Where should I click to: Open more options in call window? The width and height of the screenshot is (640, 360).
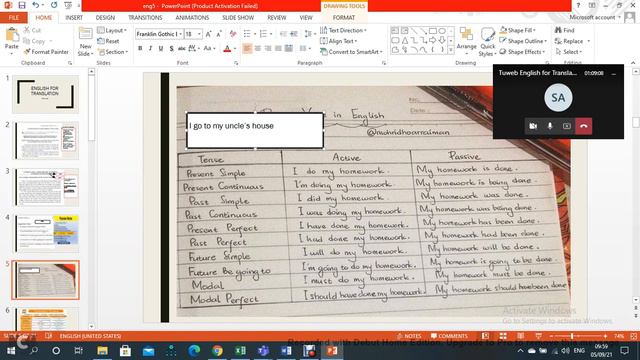pos(613,73)
